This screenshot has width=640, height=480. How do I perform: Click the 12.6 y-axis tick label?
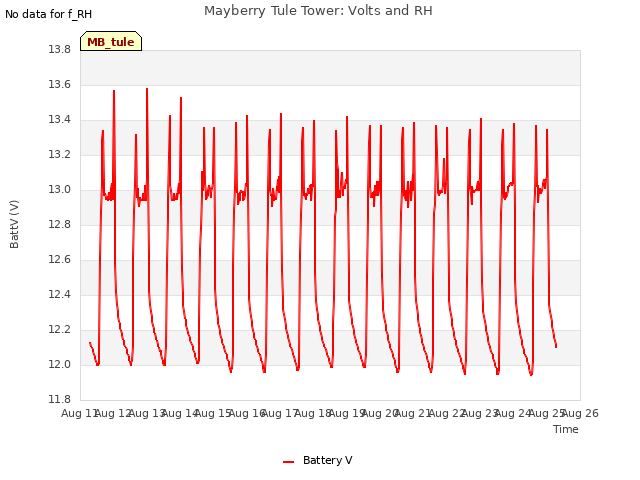pos(60,260)
